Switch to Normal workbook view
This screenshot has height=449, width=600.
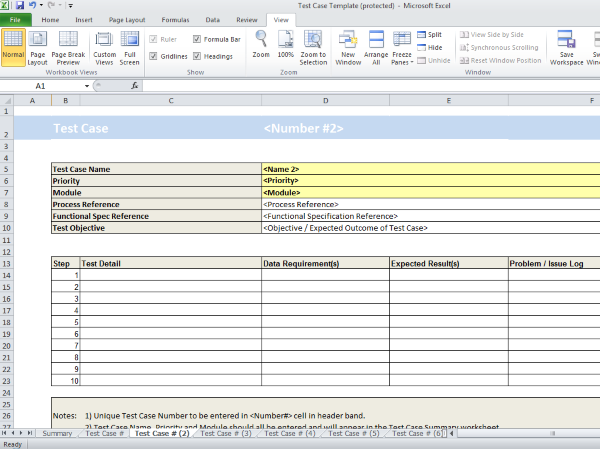click(x=13, y=47)
